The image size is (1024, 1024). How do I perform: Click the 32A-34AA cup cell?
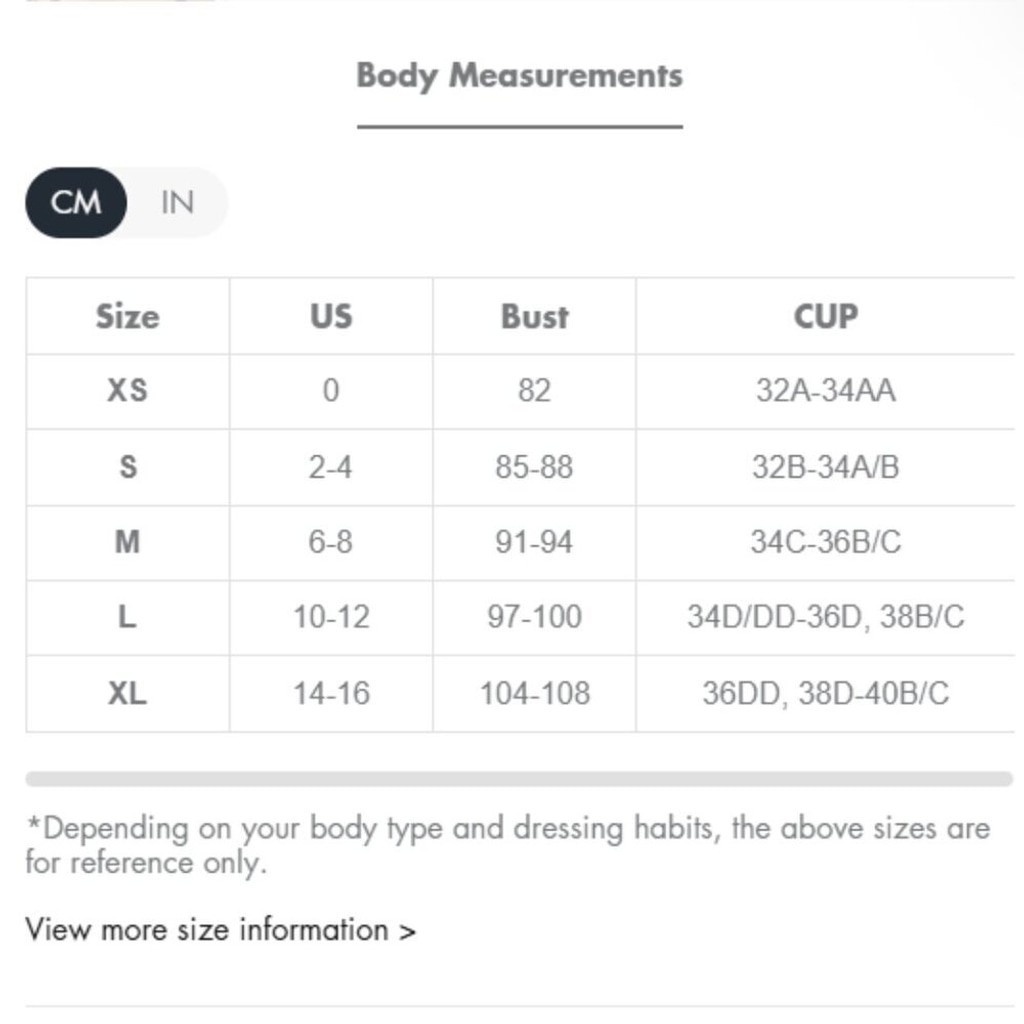(825, 391)
